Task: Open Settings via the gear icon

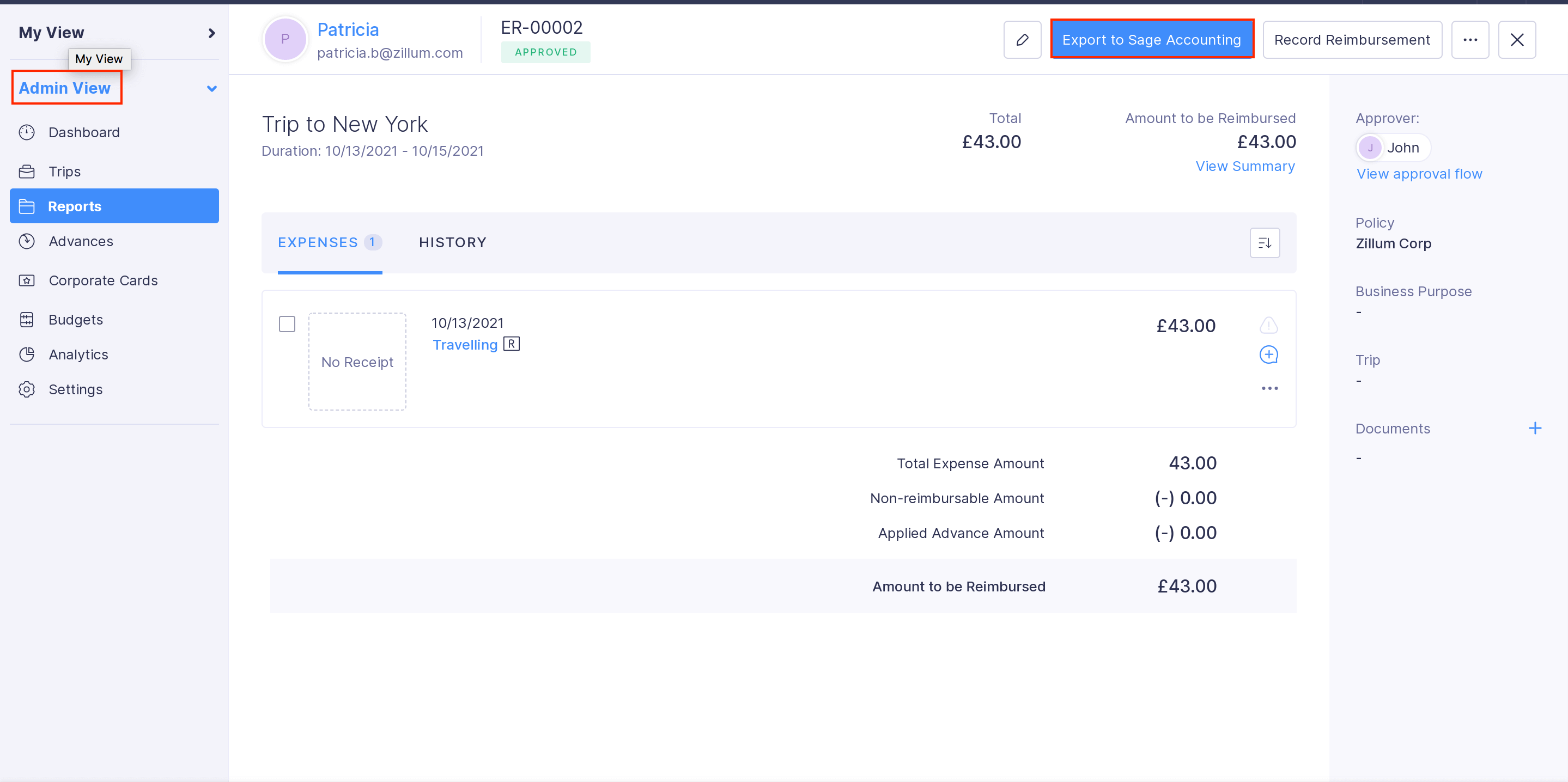Action: coord(27,389)
